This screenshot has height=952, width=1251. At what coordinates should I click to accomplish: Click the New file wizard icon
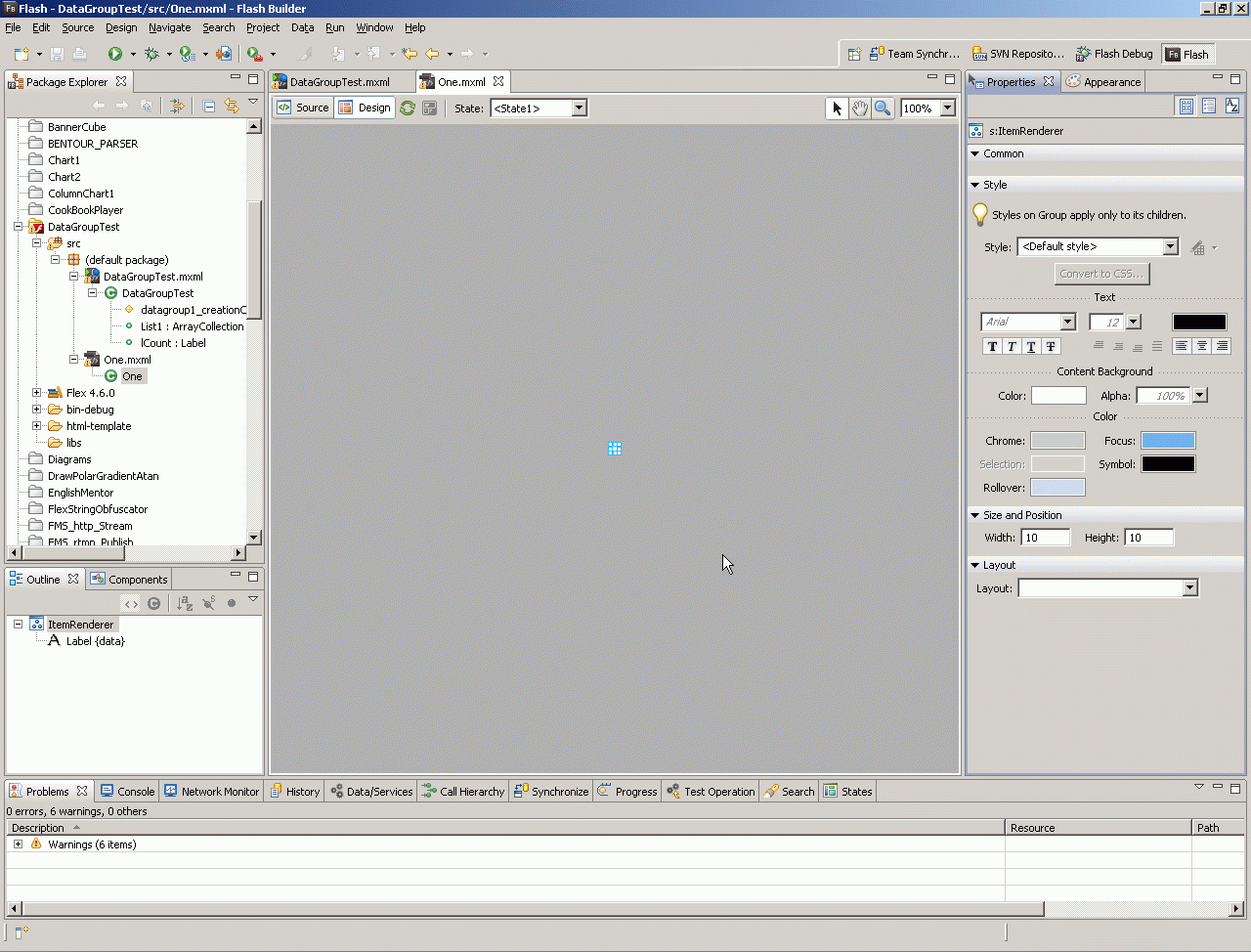click(22, 54)
